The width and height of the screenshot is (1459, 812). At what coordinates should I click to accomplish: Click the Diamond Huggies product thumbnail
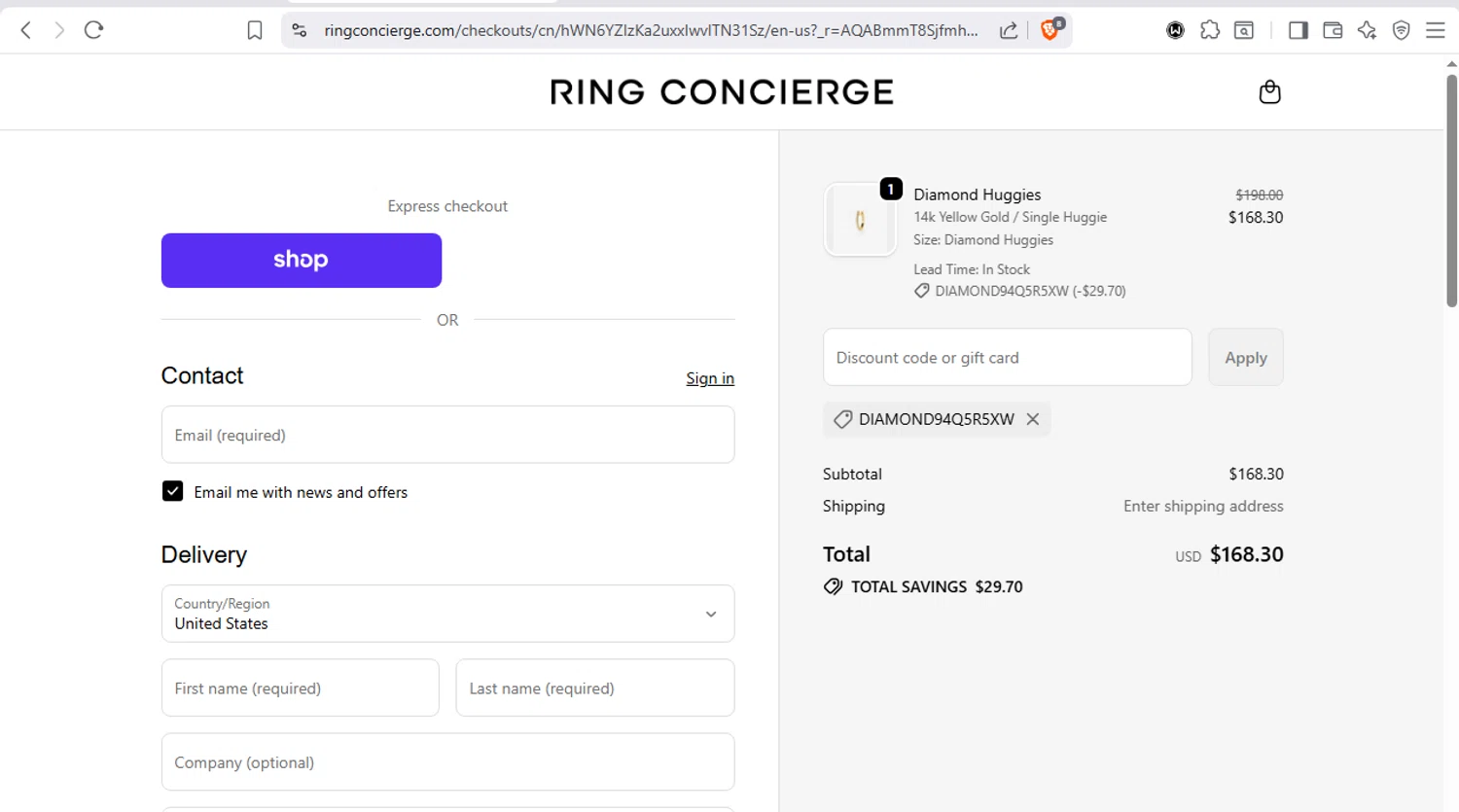click(860, 220)
